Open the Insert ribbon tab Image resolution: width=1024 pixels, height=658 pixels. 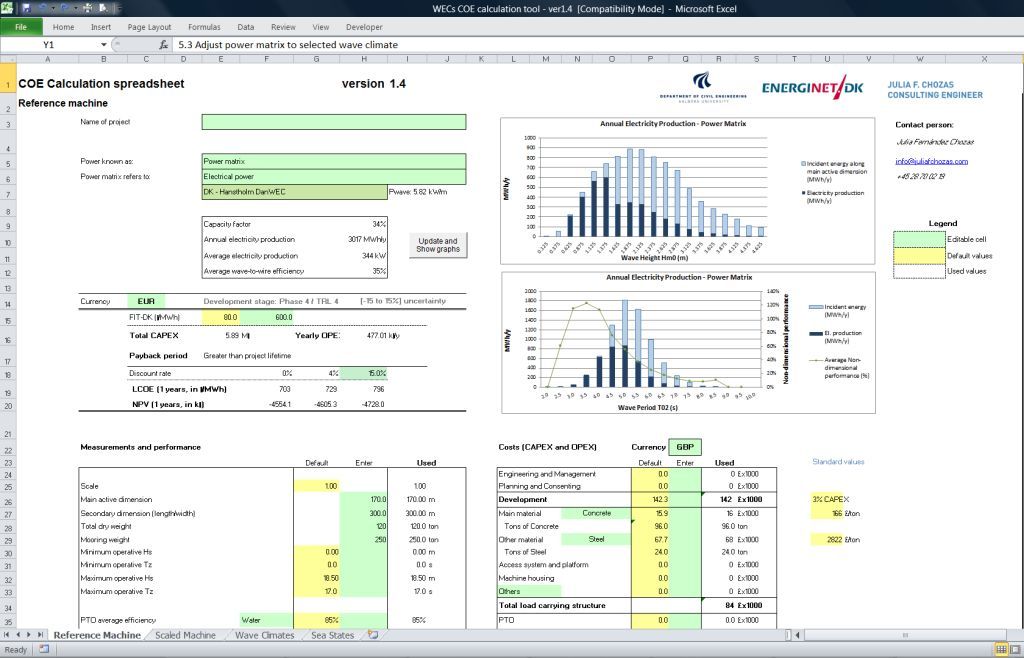(101, 27)
